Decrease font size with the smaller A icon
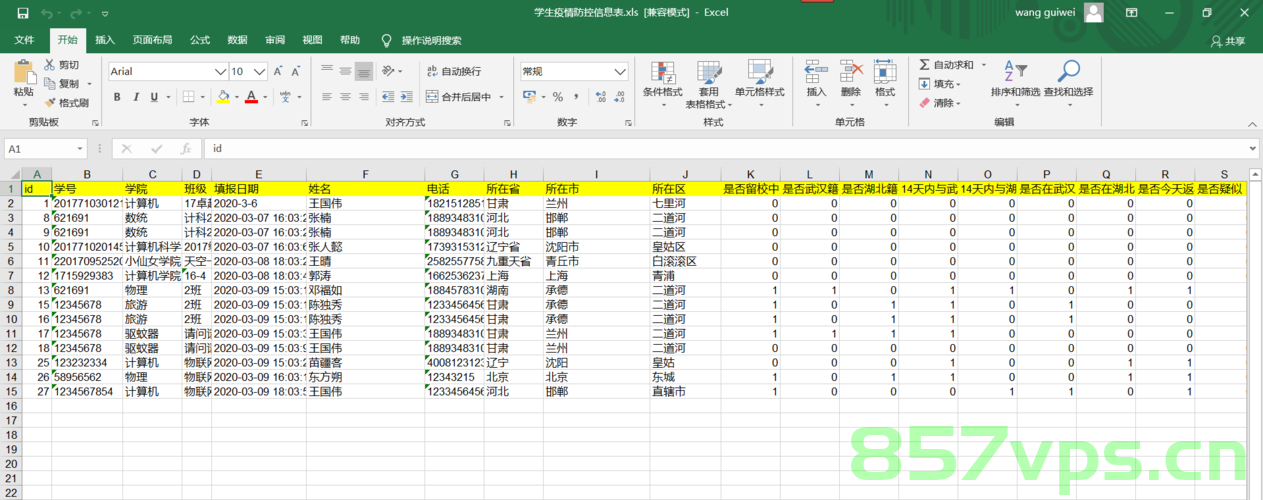Screen dimensions: 1263x500 pos(294,72)
